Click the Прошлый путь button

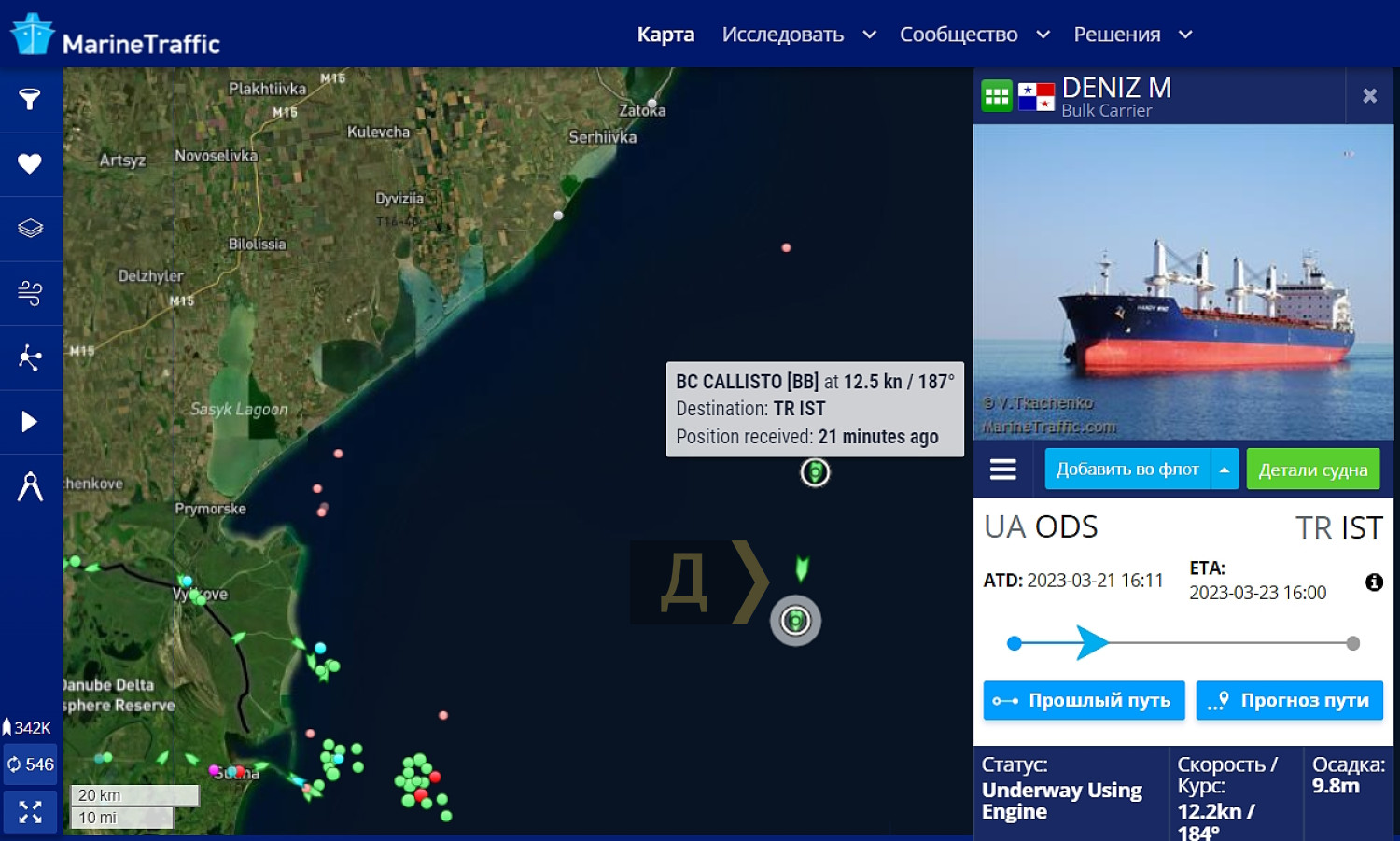[1084, 700]
